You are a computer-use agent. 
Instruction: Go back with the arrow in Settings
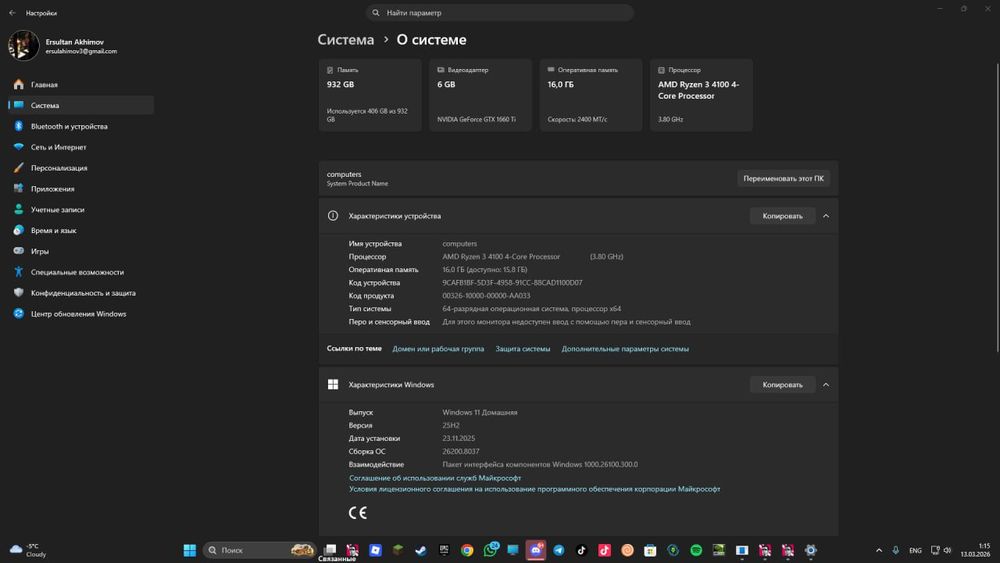12,13
